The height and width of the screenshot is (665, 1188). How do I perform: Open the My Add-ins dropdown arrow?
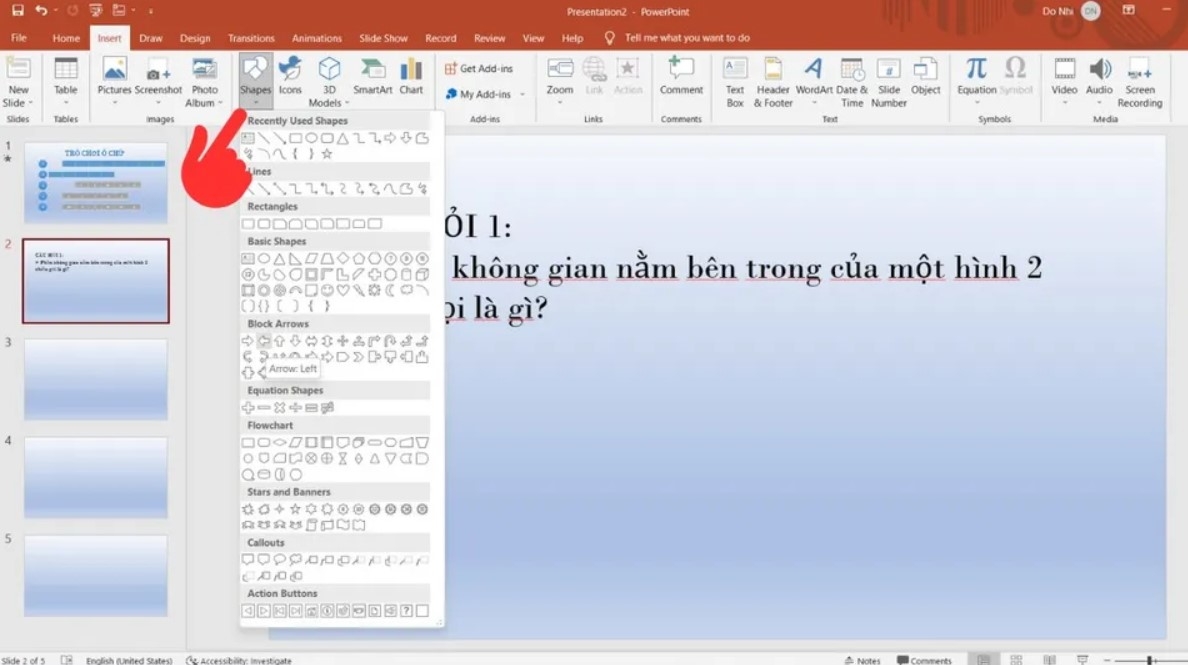point(522,94)
